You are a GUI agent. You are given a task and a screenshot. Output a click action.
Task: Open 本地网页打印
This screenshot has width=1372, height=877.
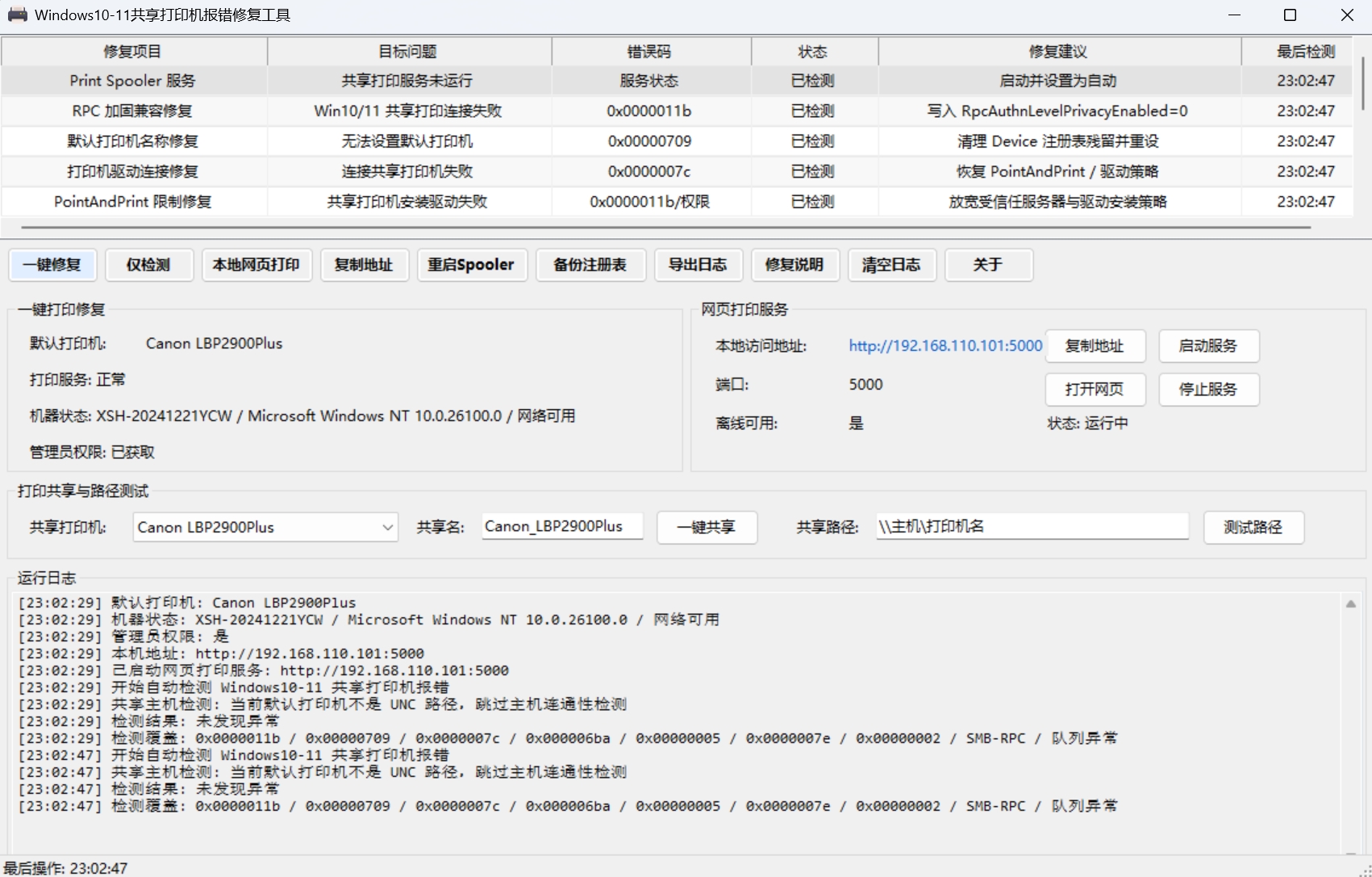click(256, 265)
